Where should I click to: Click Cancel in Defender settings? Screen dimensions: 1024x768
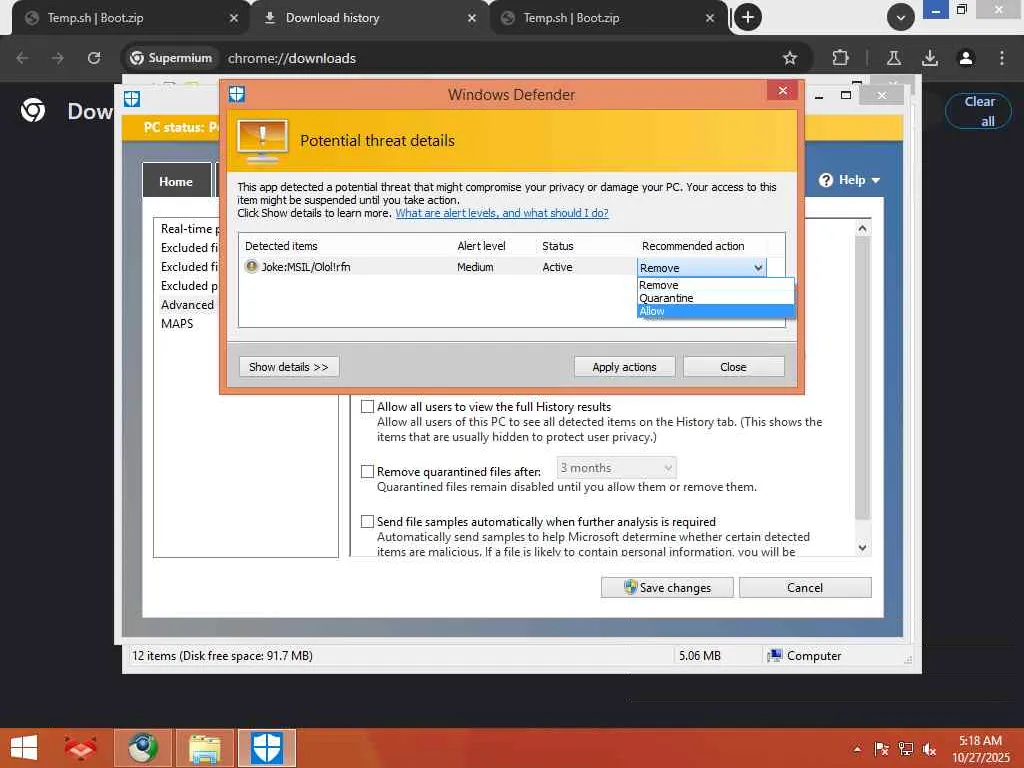pos(805,588)
